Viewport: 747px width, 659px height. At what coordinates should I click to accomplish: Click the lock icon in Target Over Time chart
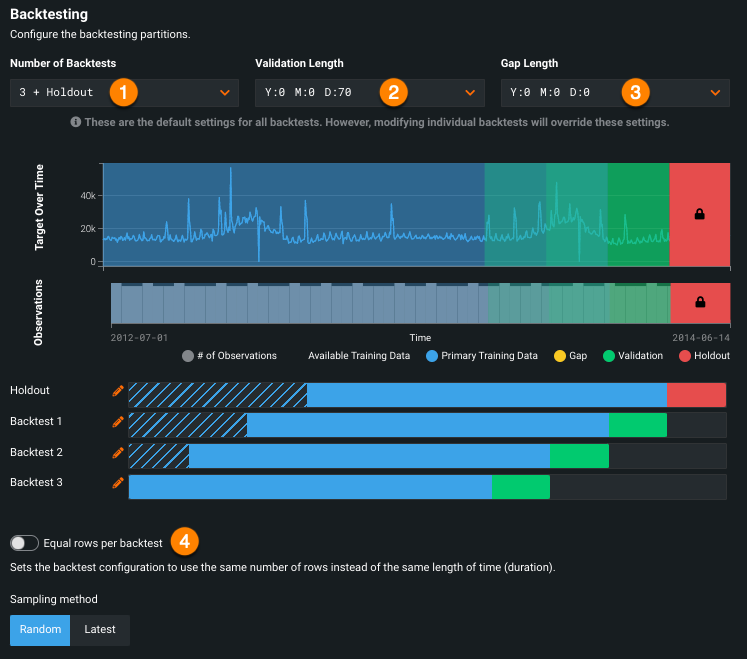(x=699, y=214)
